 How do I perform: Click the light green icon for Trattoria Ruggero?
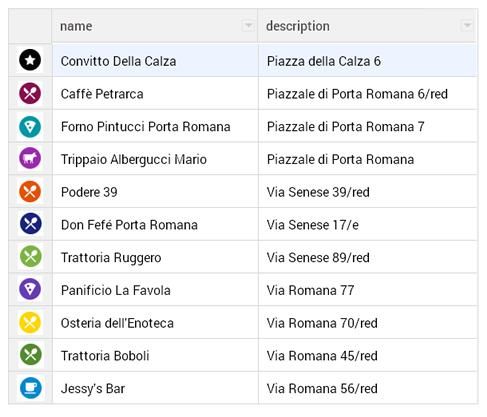[30, 256]
